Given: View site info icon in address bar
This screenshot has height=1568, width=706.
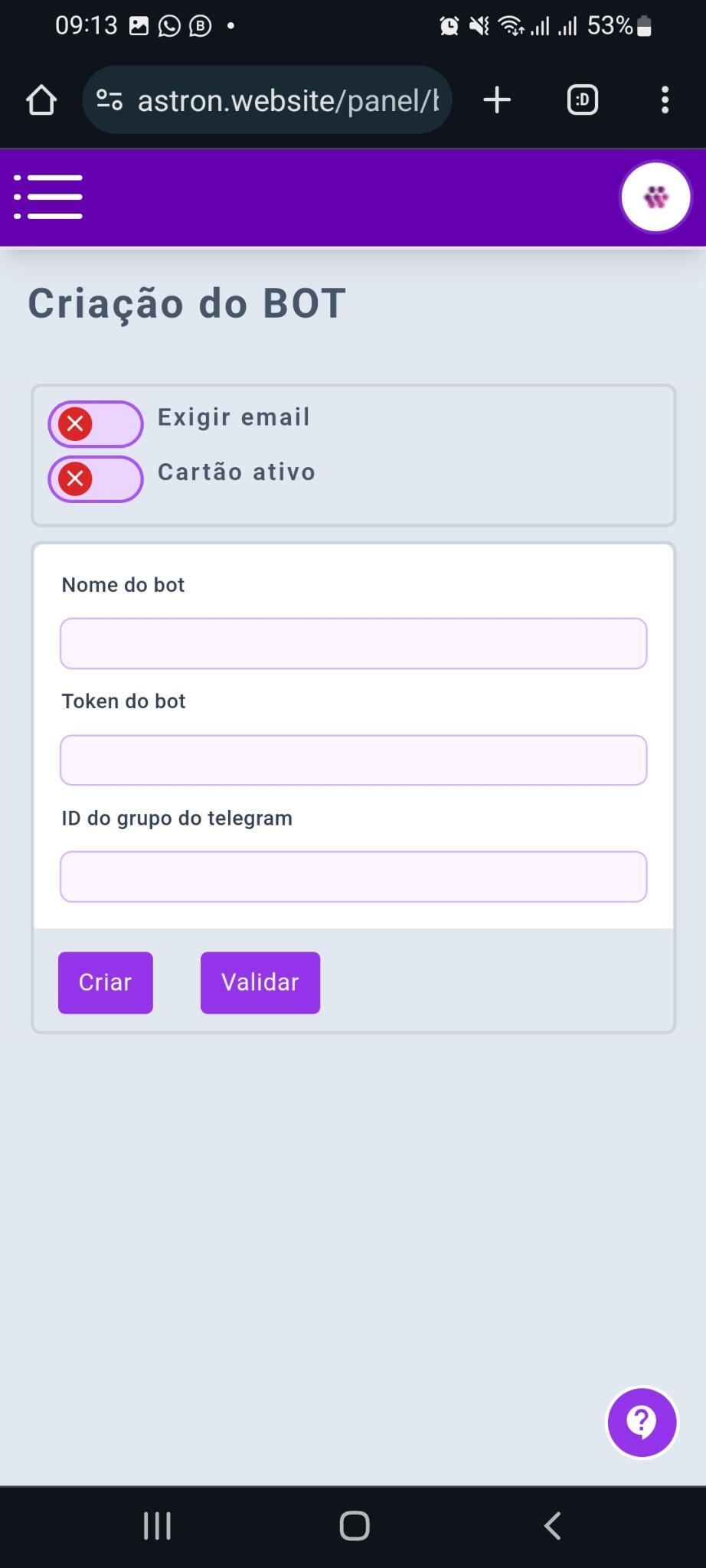Looking at the screenshot, I should click(109, 100).
